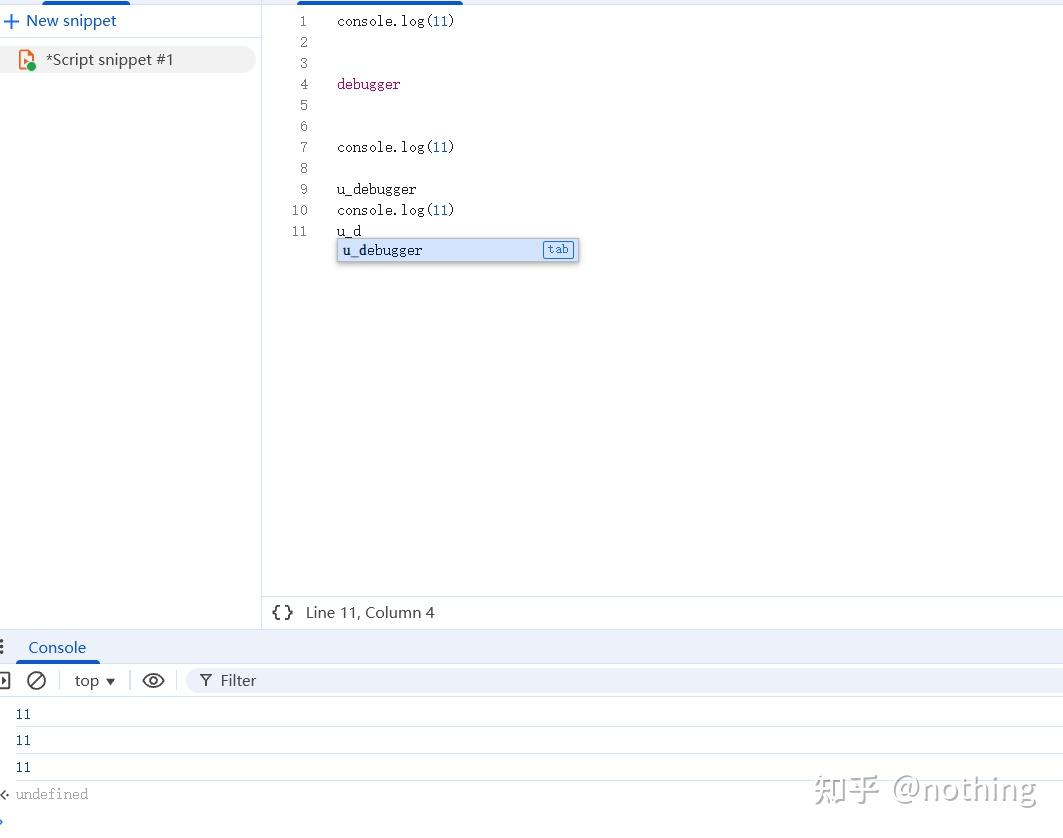Click the debugger keyword on line 4

coord(368,84)
